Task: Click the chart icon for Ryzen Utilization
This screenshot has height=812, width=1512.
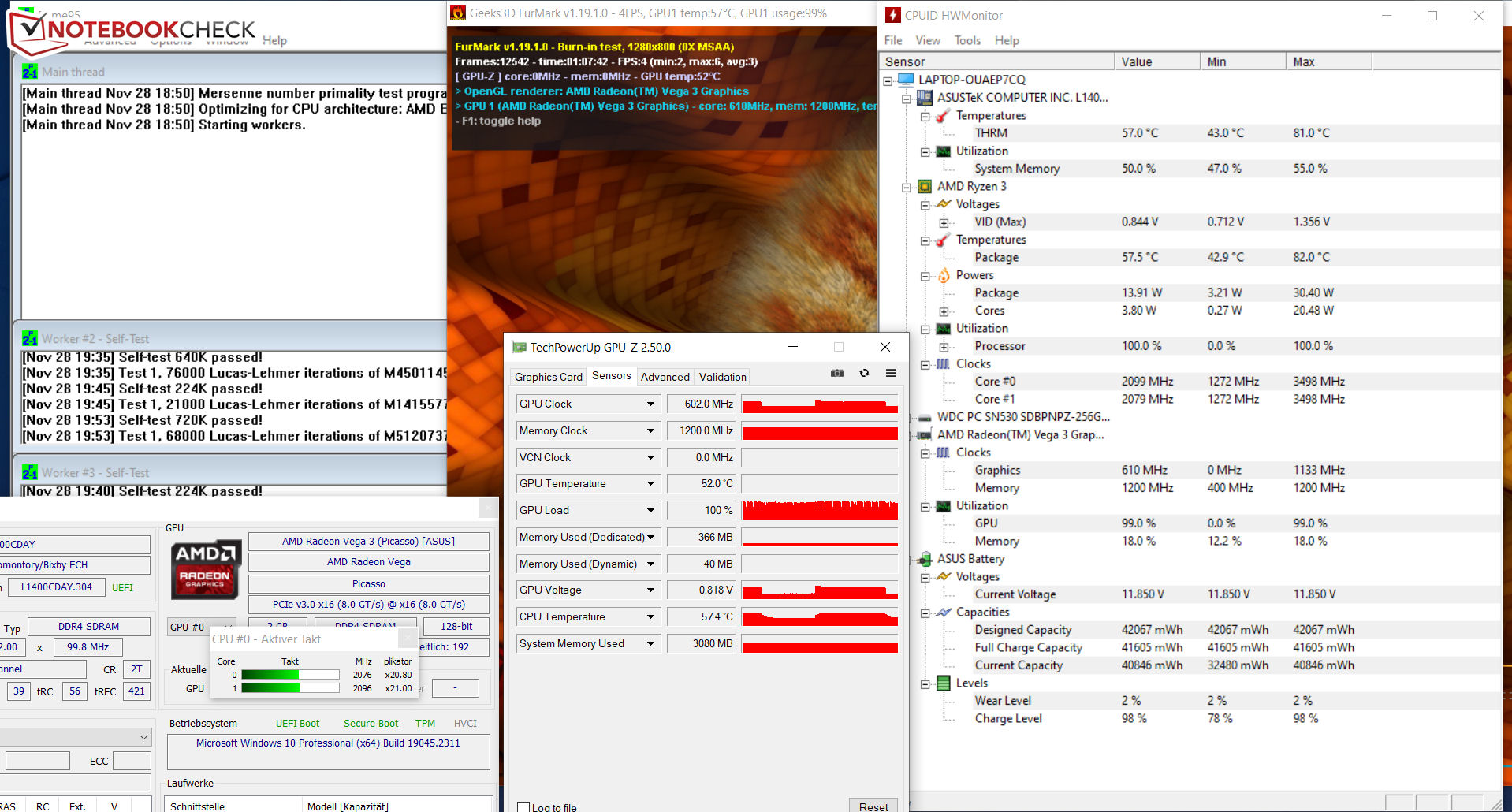Action: [x=943, y=329]
